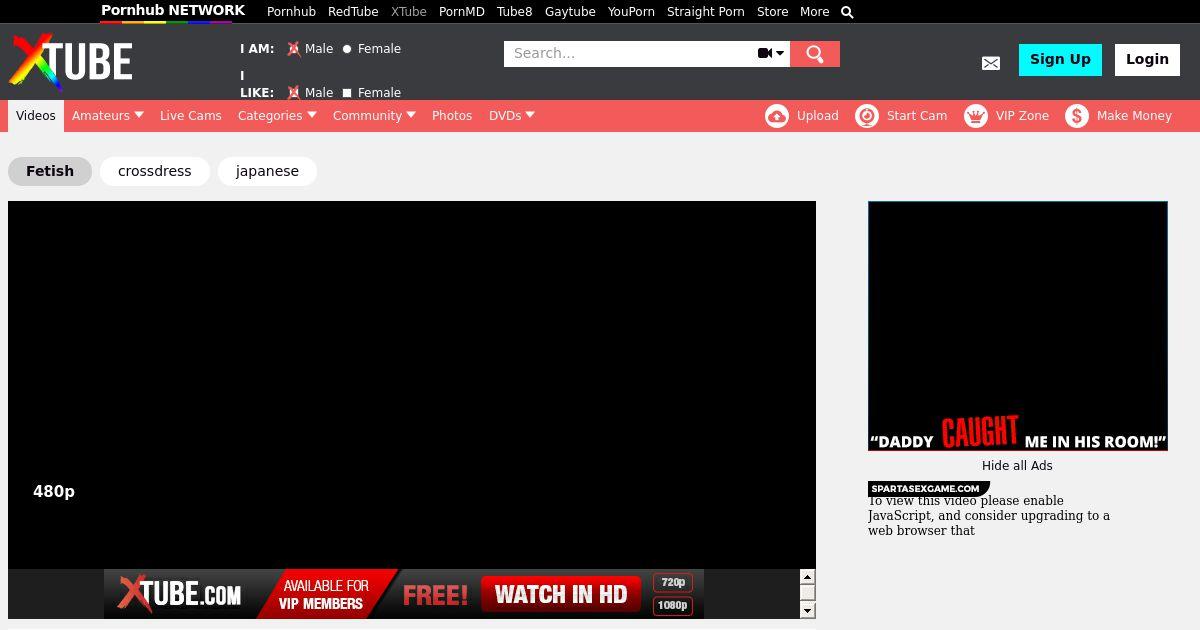Open the search type dropdown arrow

point(780,53)
